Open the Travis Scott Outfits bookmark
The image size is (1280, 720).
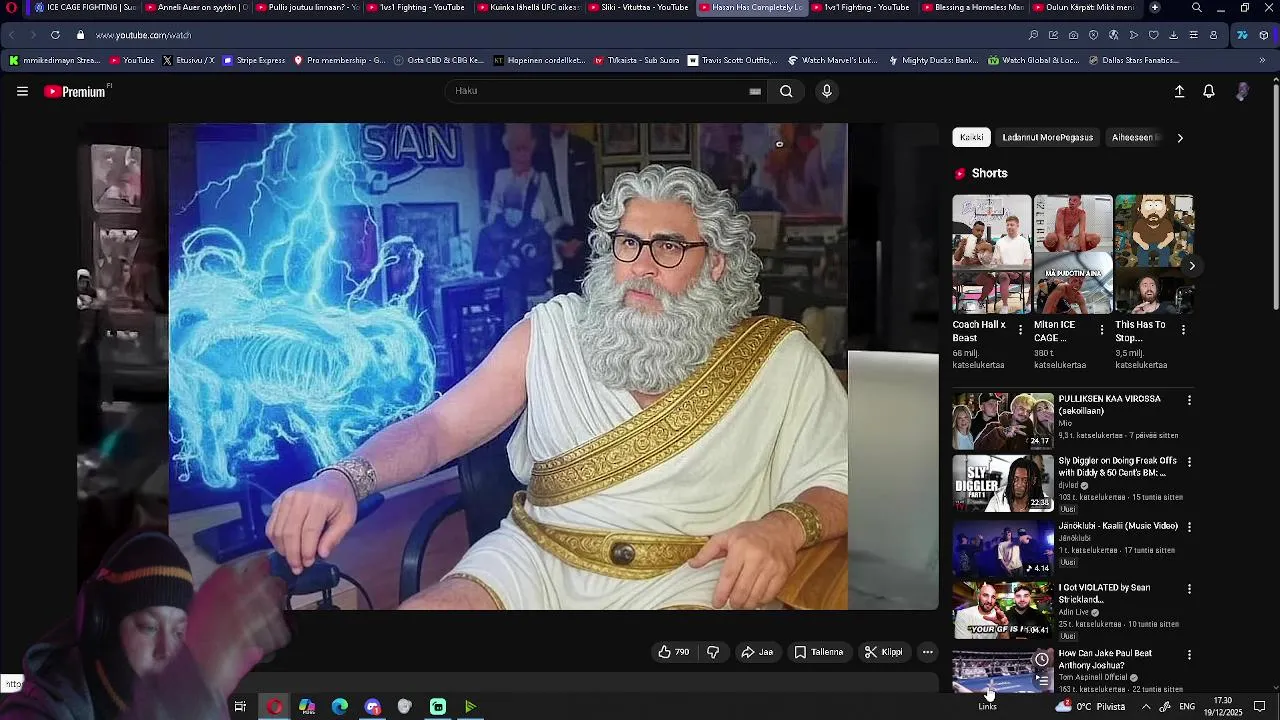[x=732, y=60]
